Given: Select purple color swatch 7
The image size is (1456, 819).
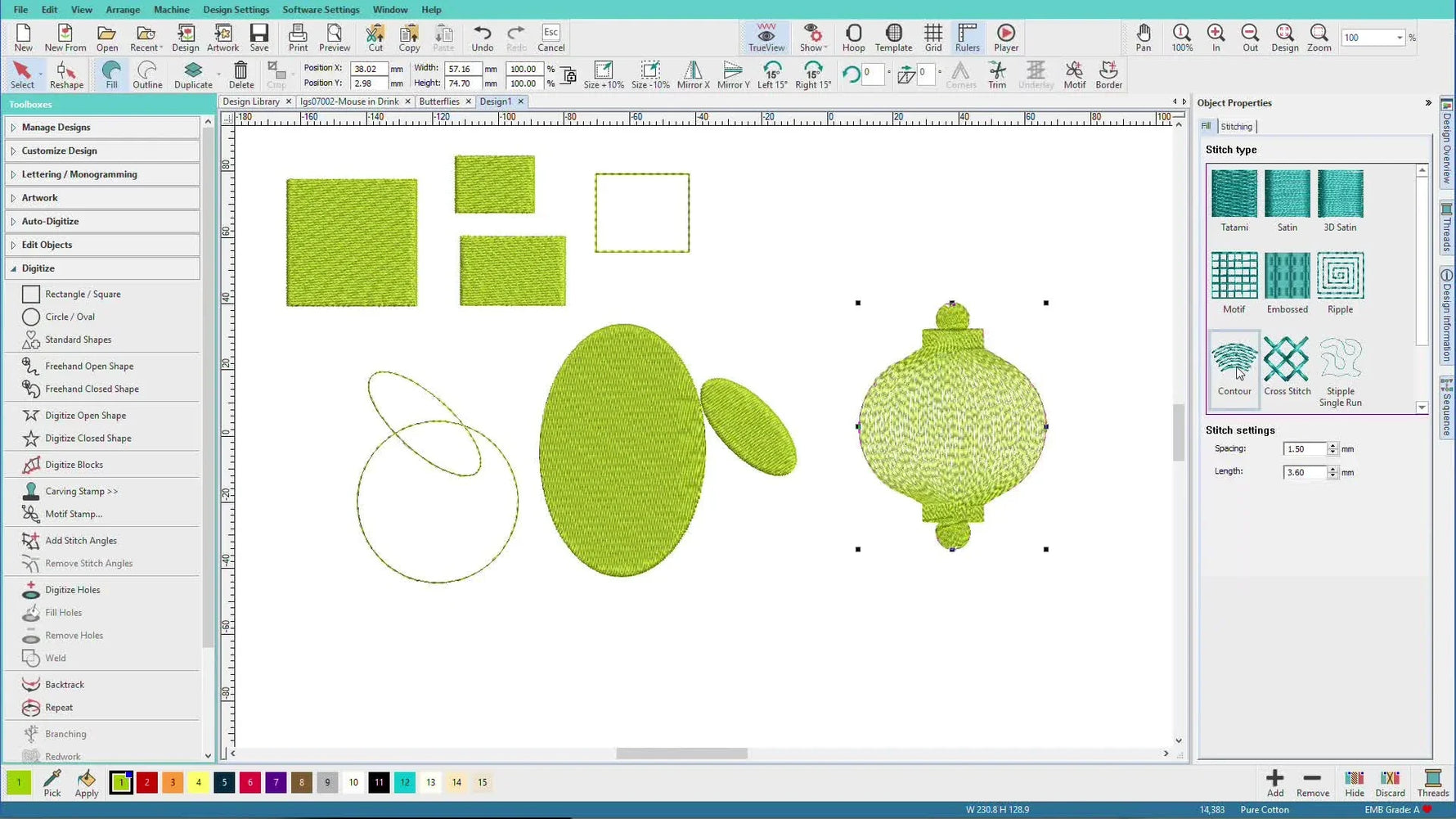Looking at the screenshot, I should click(276, 783).
